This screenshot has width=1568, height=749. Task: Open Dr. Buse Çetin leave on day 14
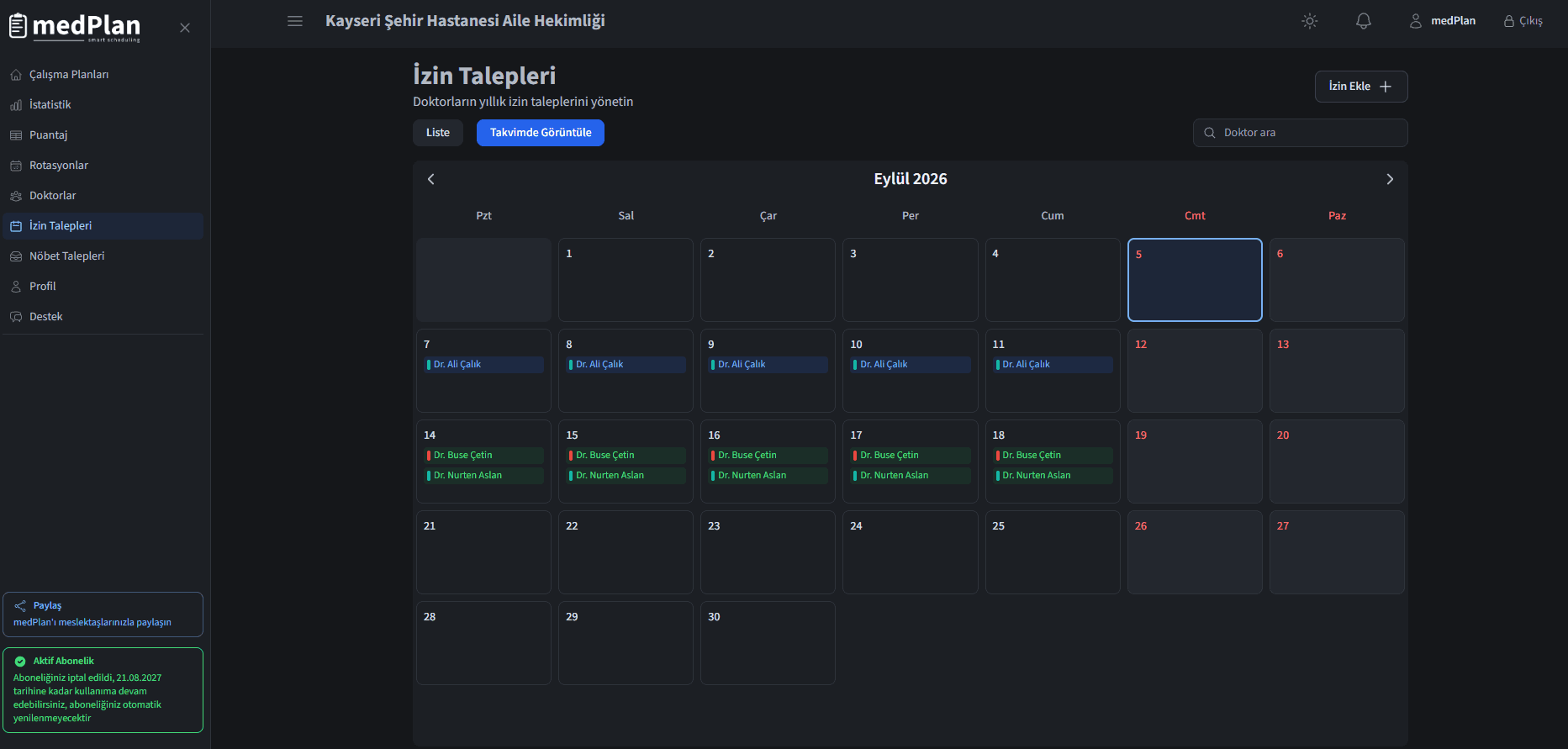pos(484,456)
